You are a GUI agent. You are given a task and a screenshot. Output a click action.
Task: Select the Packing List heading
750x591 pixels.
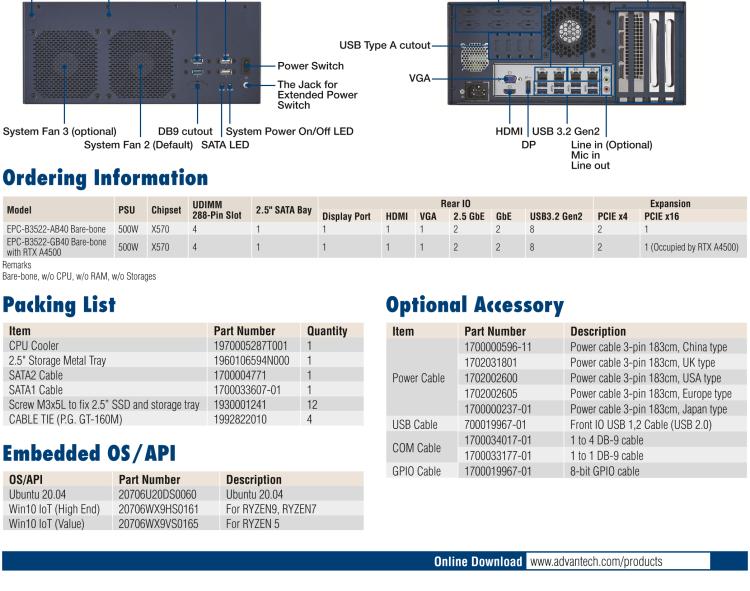(x=59, y=304)
